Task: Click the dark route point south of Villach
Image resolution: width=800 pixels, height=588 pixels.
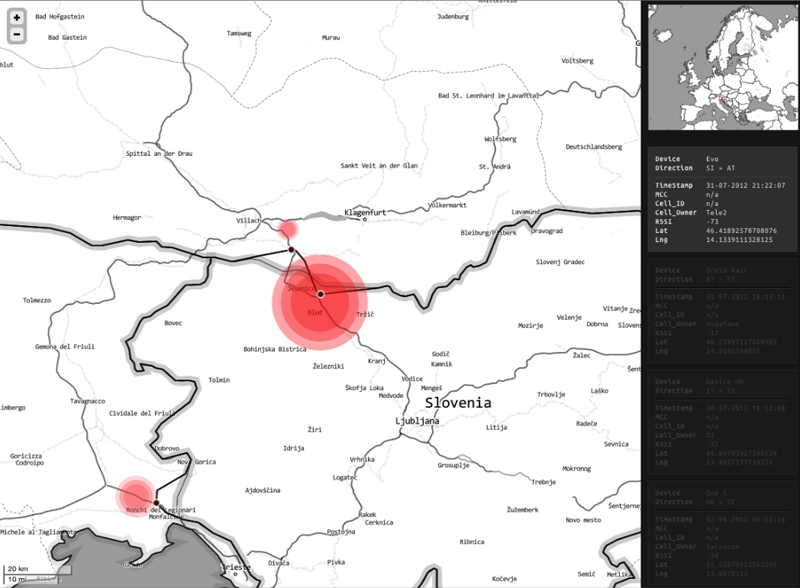Action: (x=291, y=249)
